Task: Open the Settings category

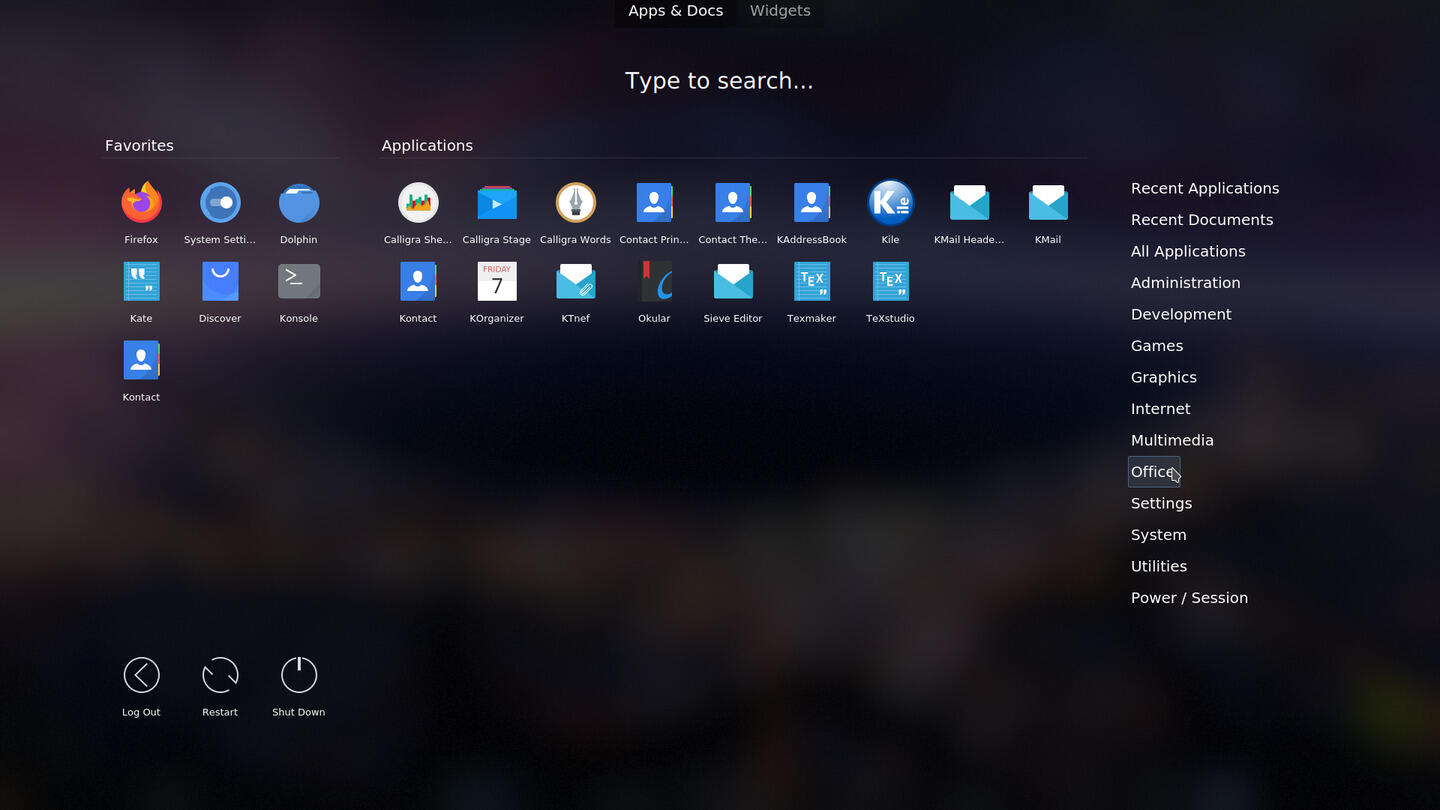Action: click(x=1161, y=503)
